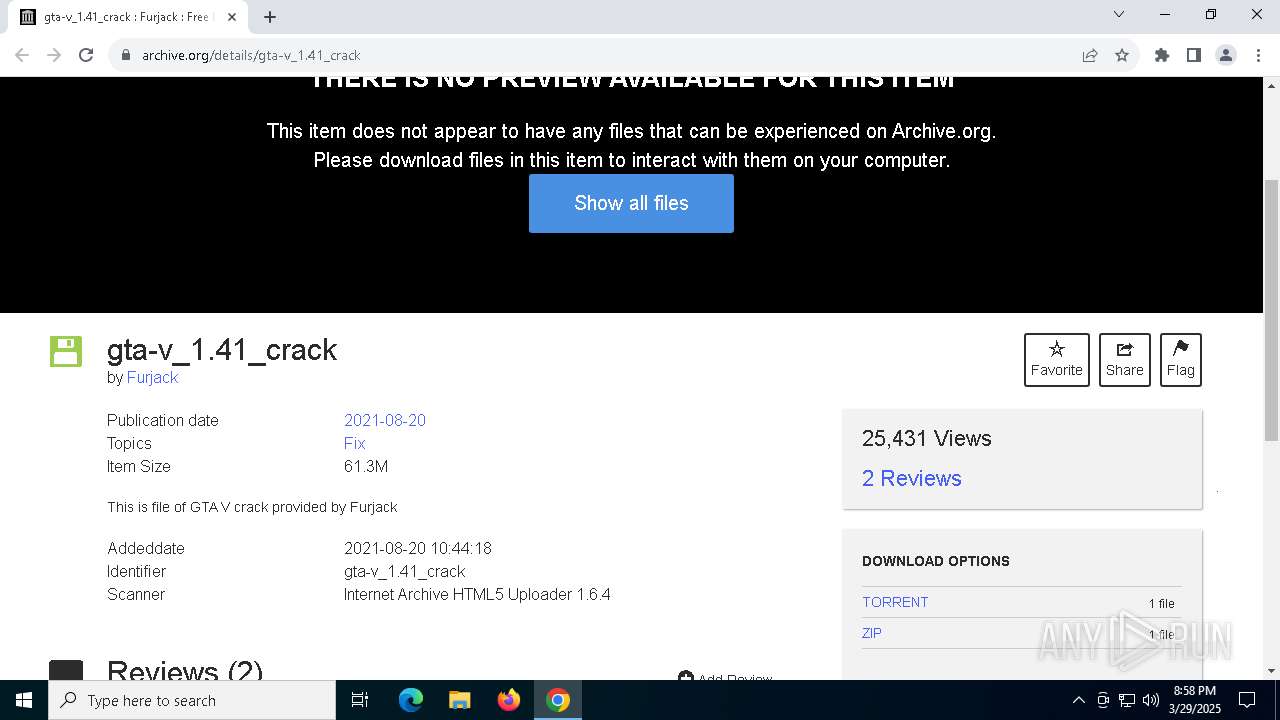The width and height of the screenshot is (1280, 720).
Task: Click the scrollbar down arrow
Action: (x=1271, y=671)
